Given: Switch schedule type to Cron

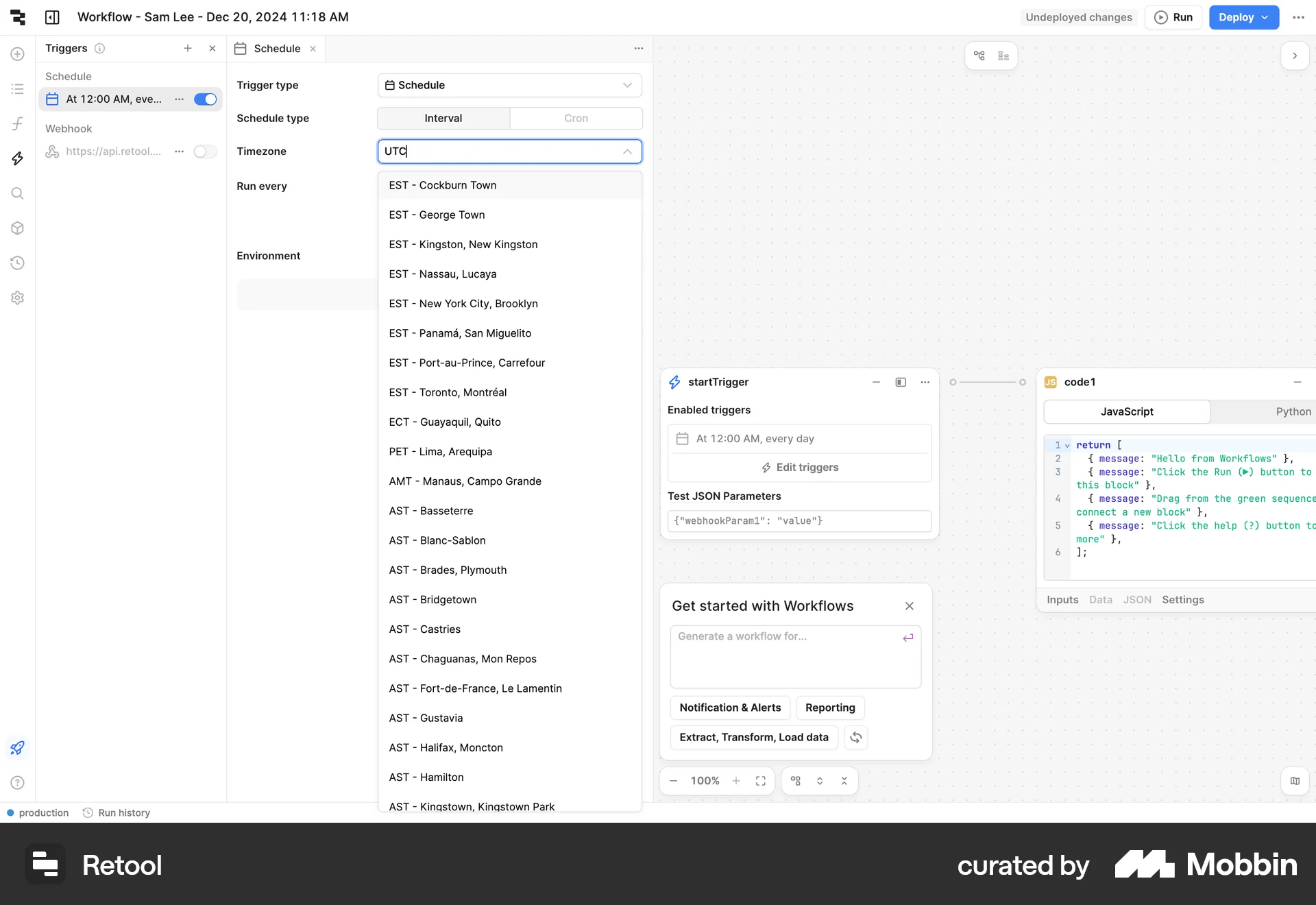Looking at the screenshot, I should click(576, 118).
